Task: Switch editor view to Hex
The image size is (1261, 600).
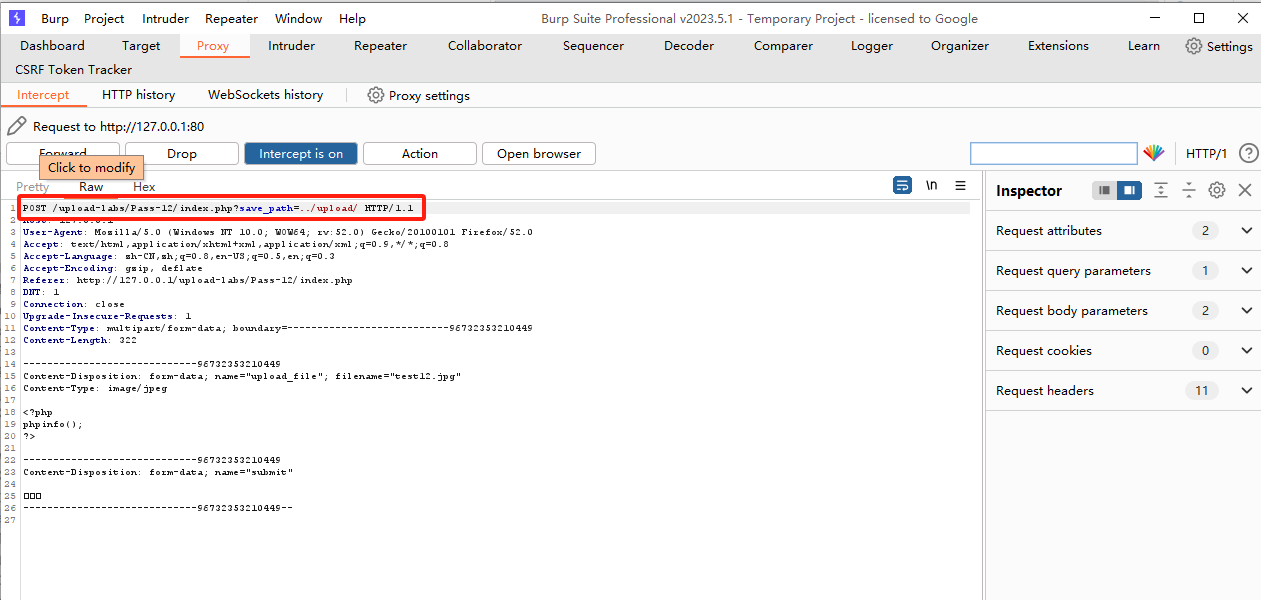Action: tap(144, 187)
